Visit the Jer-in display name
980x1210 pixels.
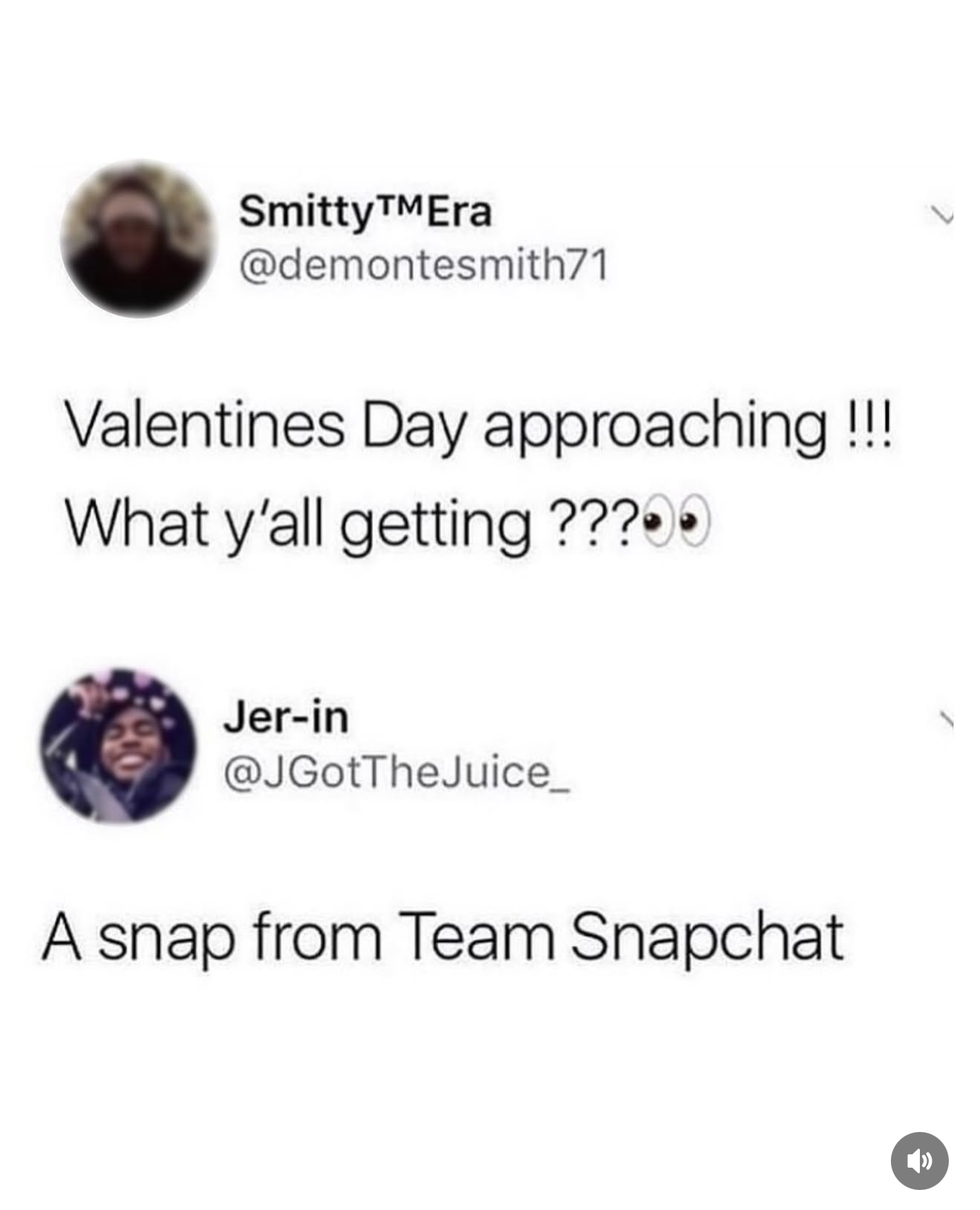point(286,718)
